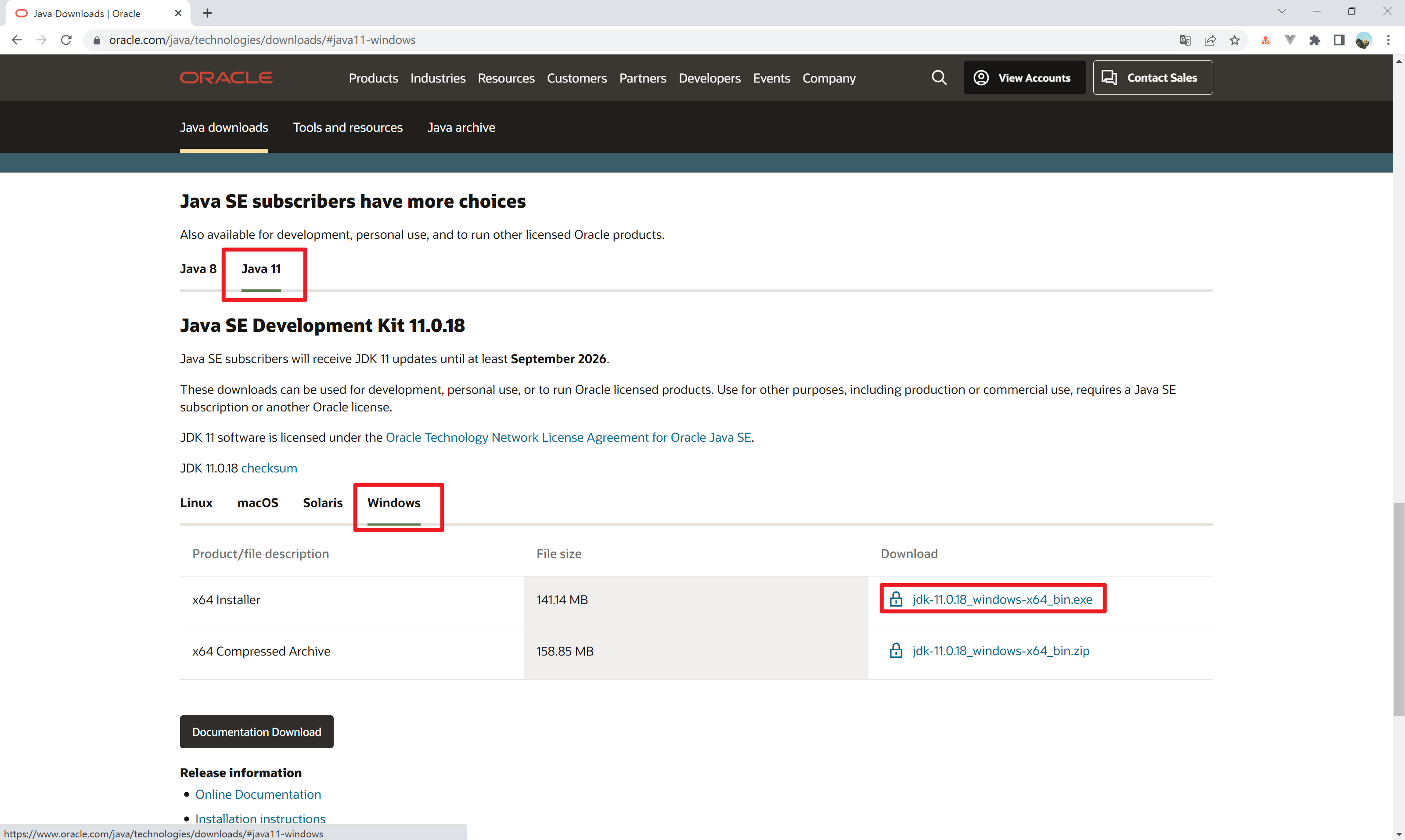Open the Industries menu

[438, 78]
